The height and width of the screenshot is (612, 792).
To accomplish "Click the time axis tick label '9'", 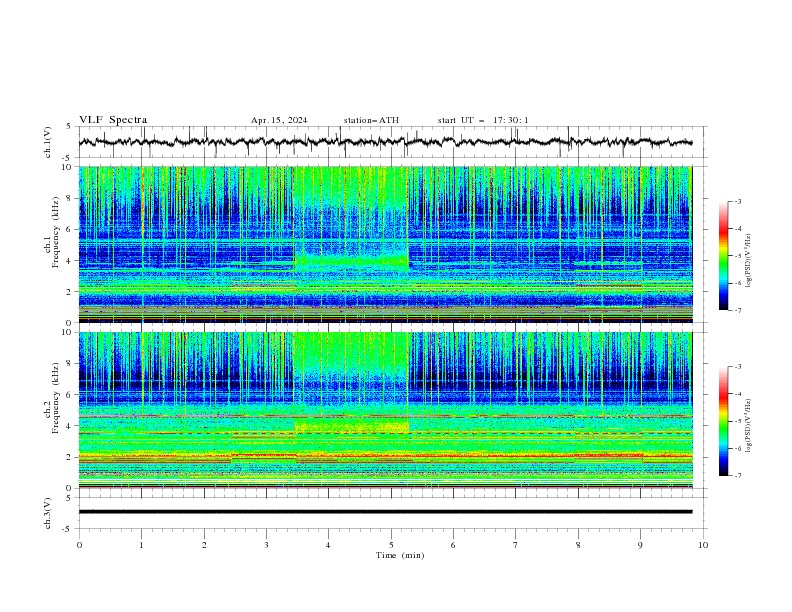I will tap(640, 545).
